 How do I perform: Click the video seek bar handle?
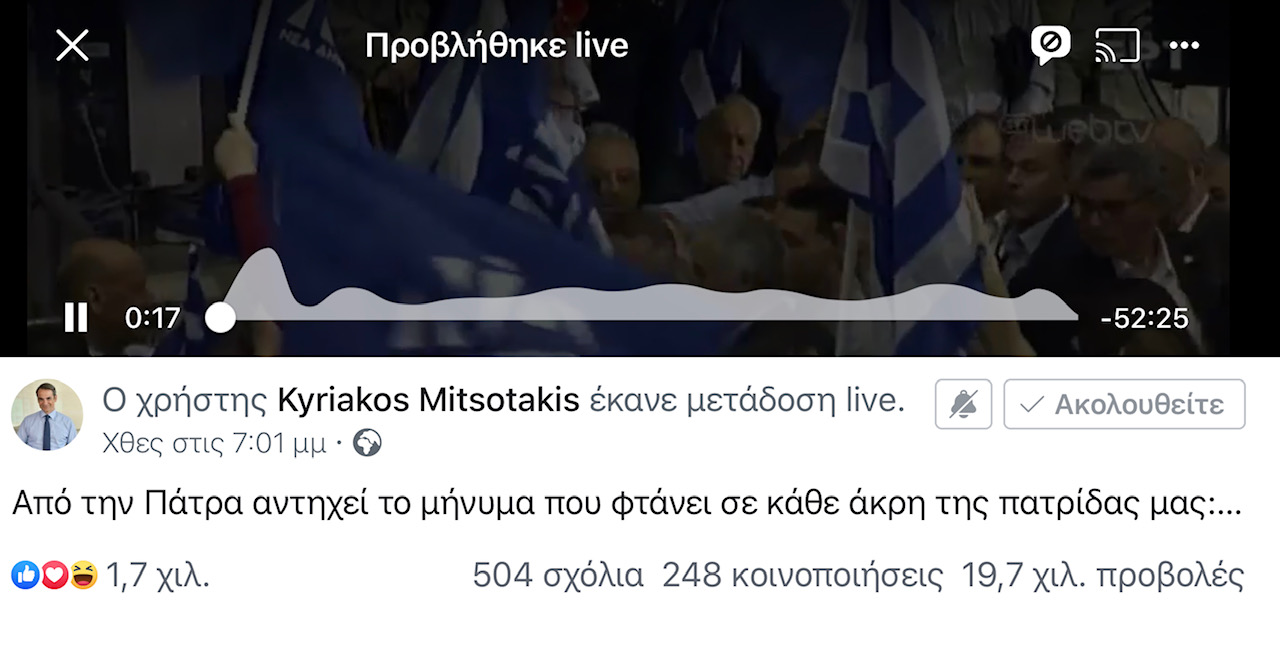(220, 318)
